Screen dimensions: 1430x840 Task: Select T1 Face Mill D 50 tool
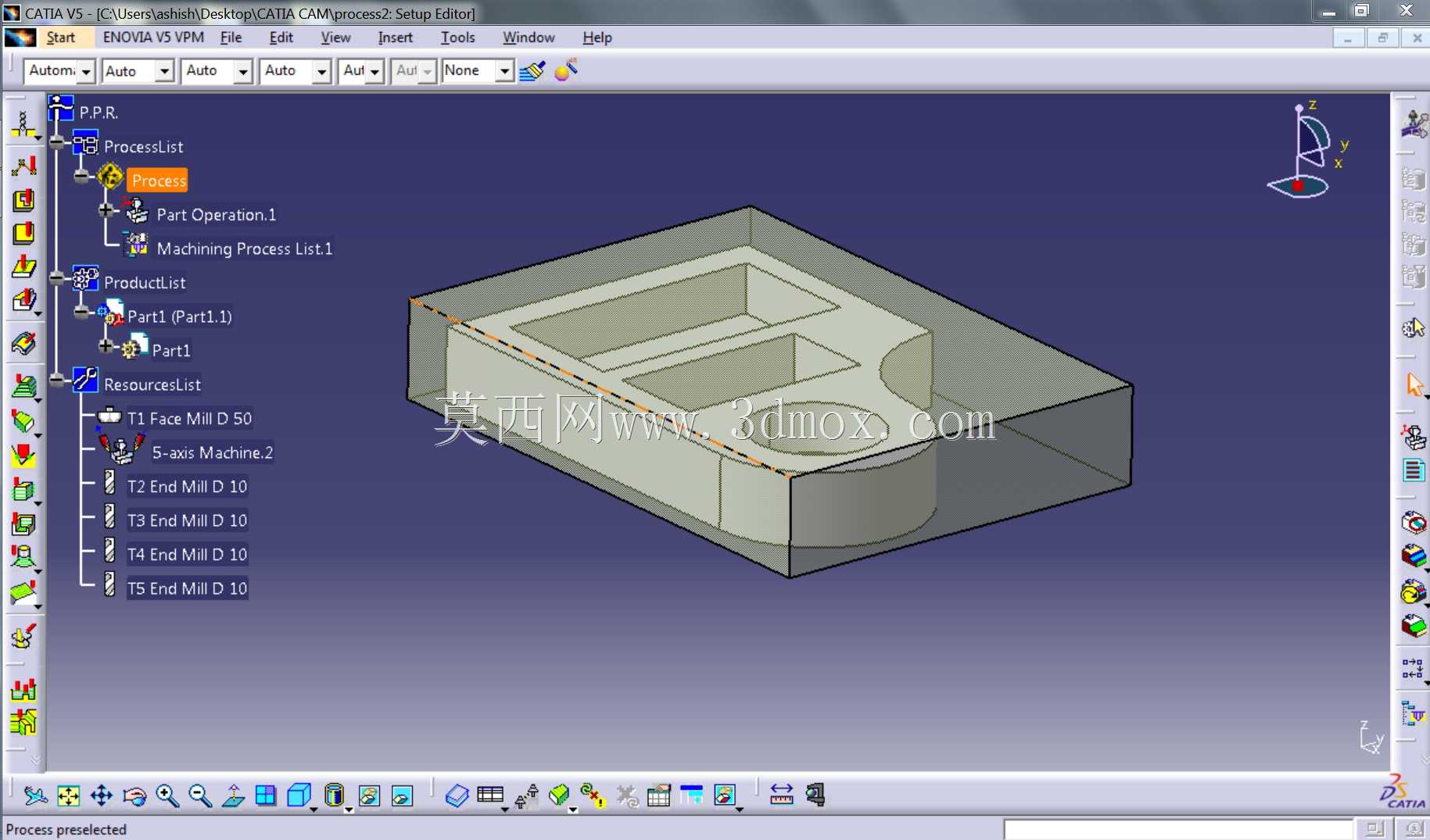point(189,419)
